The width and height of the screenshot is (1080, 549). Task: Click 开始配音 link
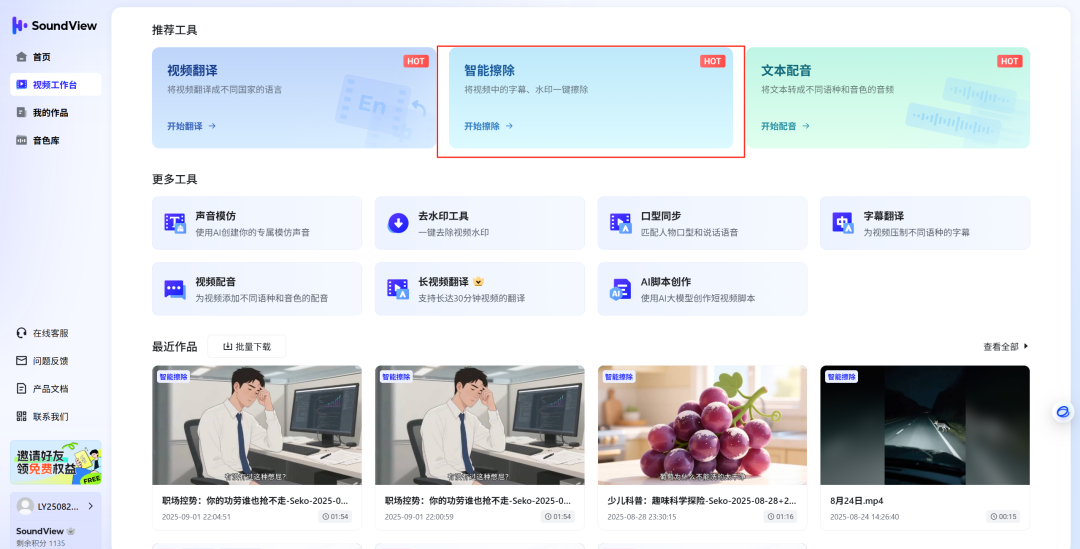pos(785,126)
